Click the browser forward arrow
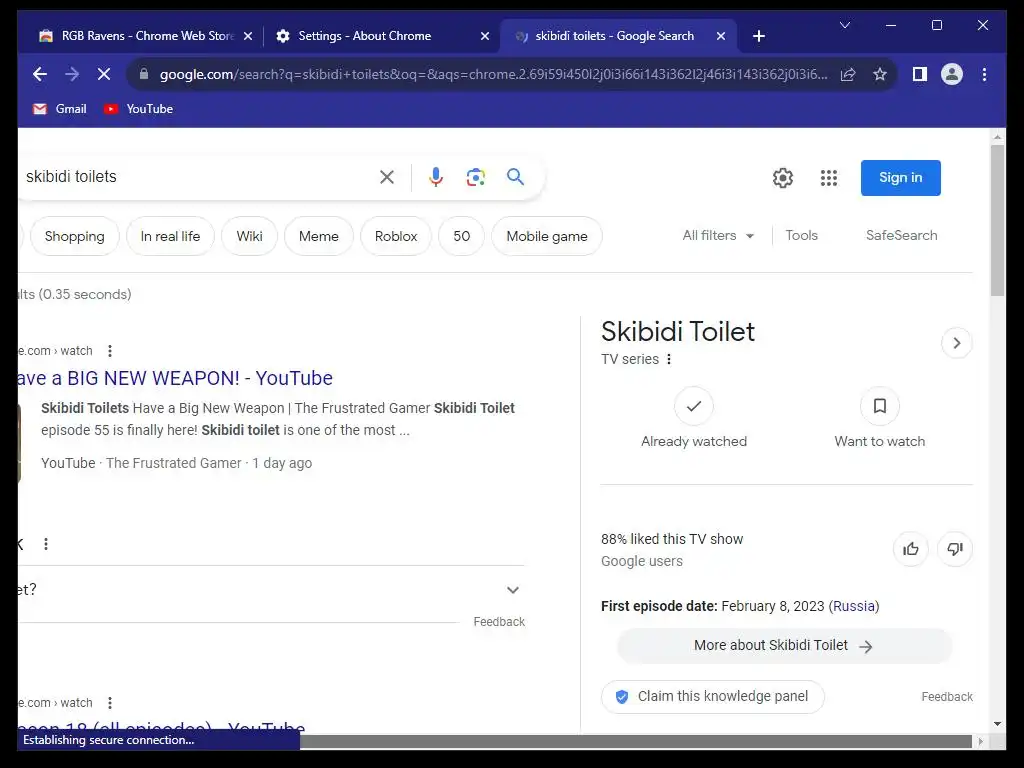The height and width of the screenshot is (768, 1024). 72,74
